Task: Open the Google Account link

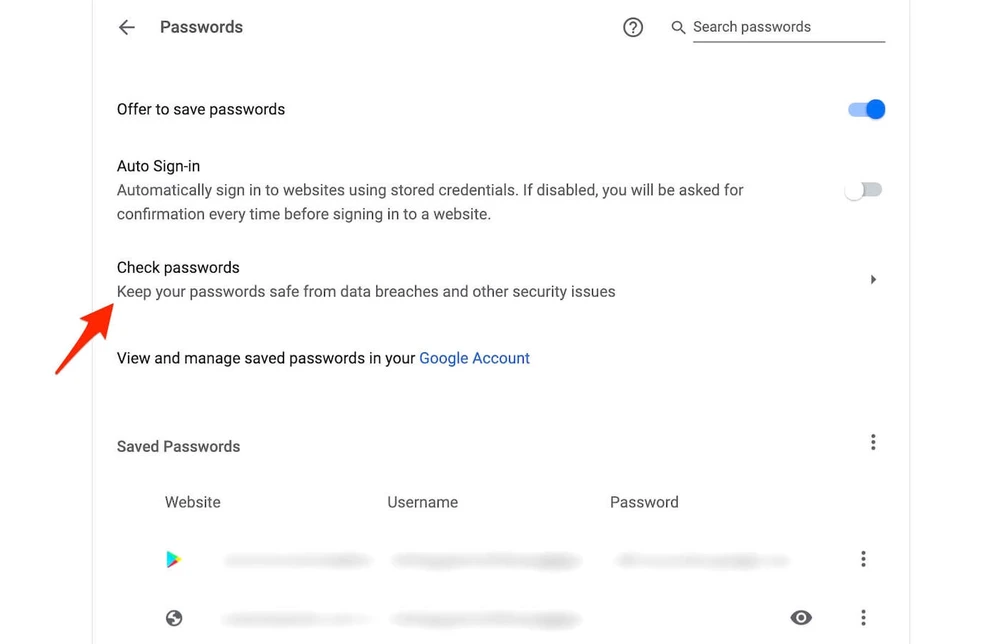Action: [x=474, y=357]
